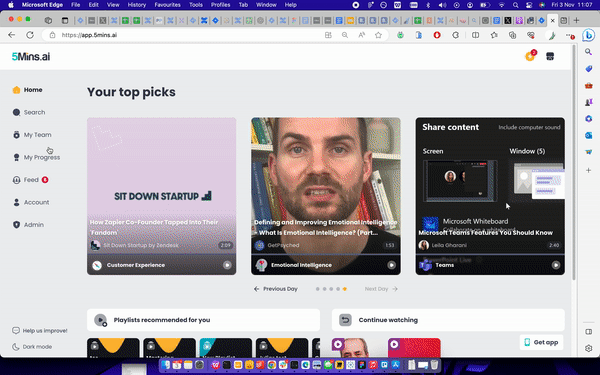Click the page vertical scrollbar
Viewport: 600px width, 375px height.
click(x=573, y=162)
